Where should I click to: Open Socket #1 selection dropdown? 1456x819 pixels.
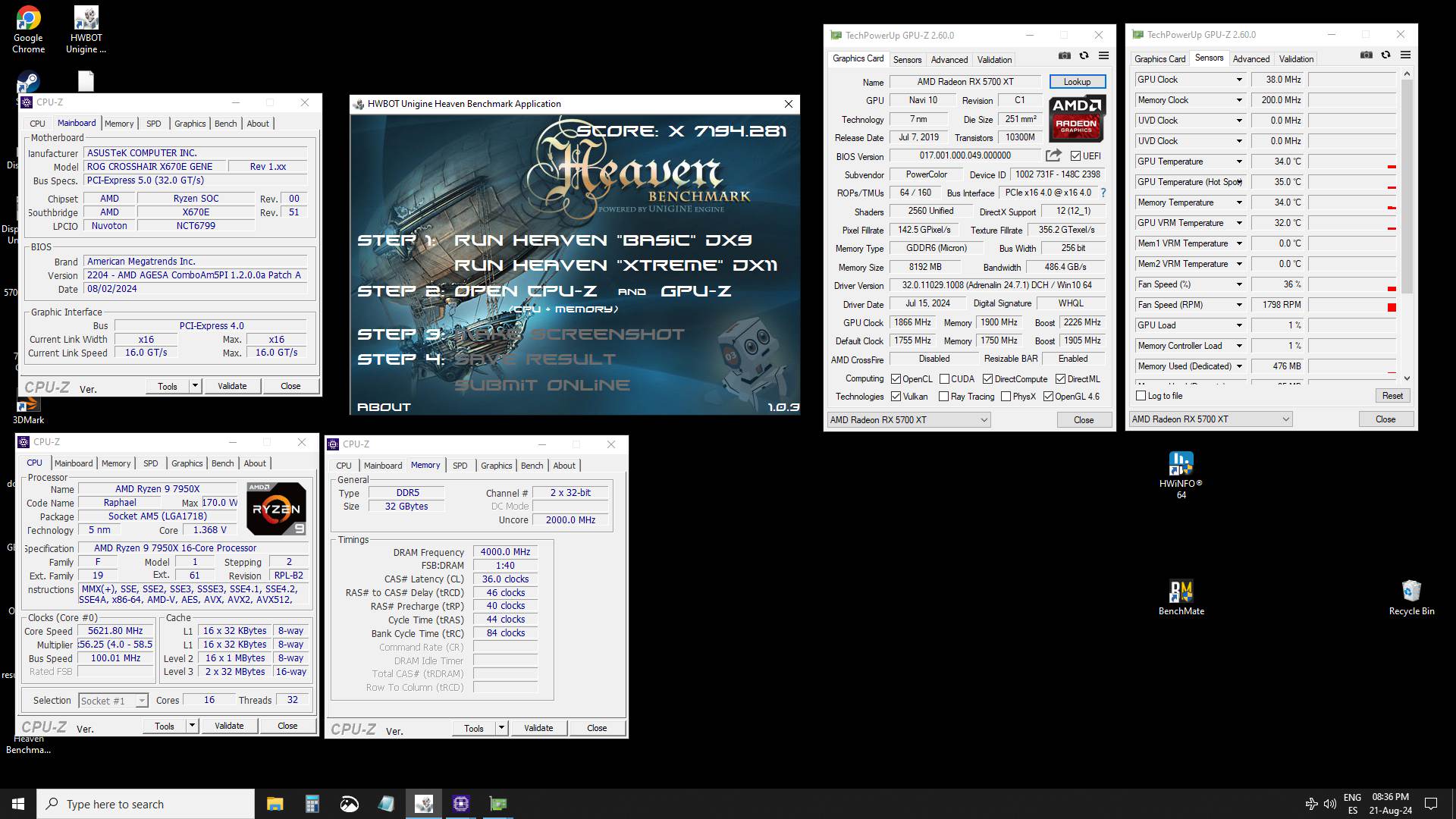click(x=113, y=701)
